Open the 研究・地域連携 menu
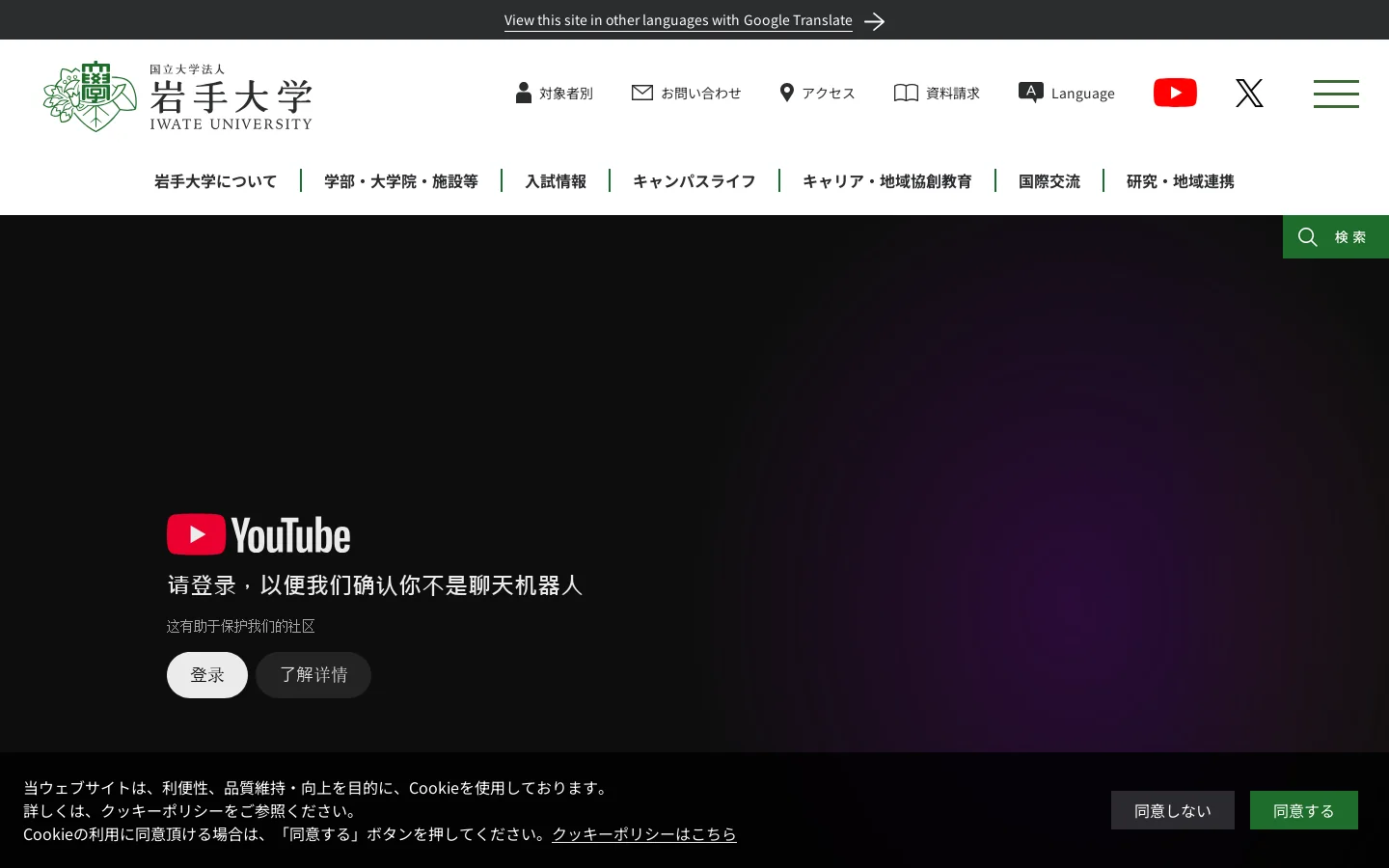1389x868 pixels. click(1181, 181)
